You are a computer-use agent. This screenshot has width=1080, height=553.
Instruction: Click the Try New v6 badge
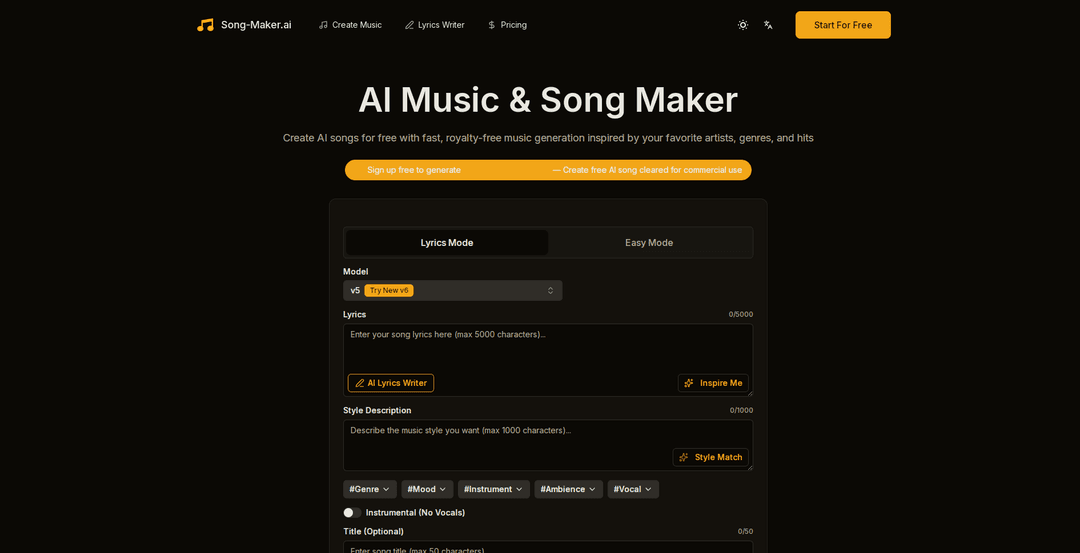pyautogui.click(x=389, y=291)
